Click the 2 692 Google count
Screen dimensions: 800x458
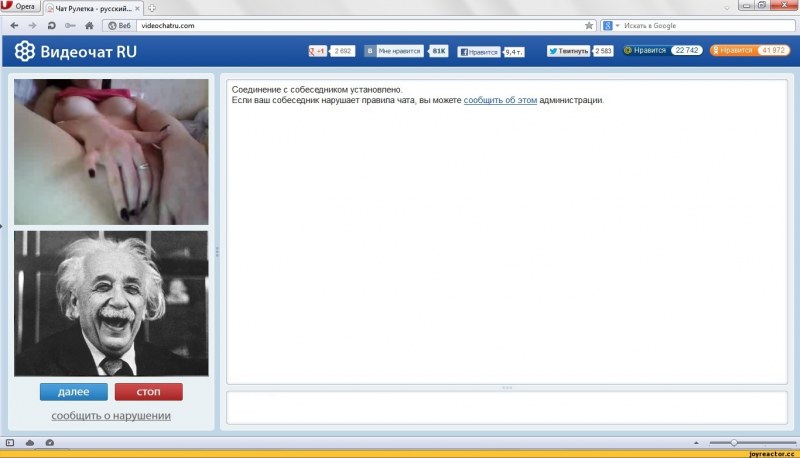tap(342, 51)
